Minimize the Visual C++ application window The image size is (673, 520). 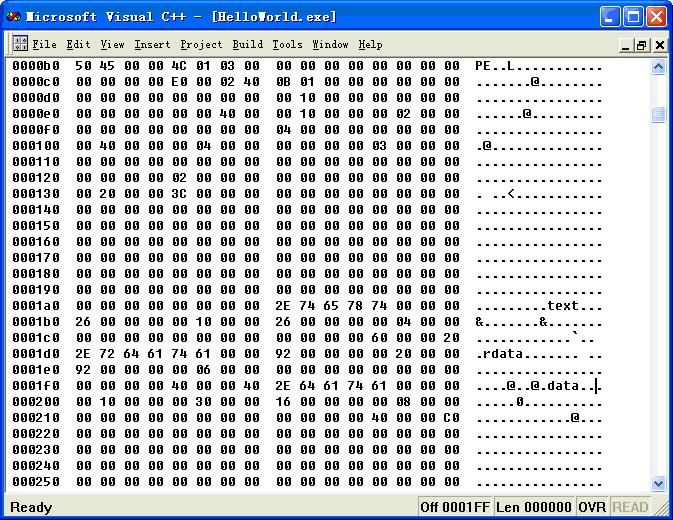[609, 17]
